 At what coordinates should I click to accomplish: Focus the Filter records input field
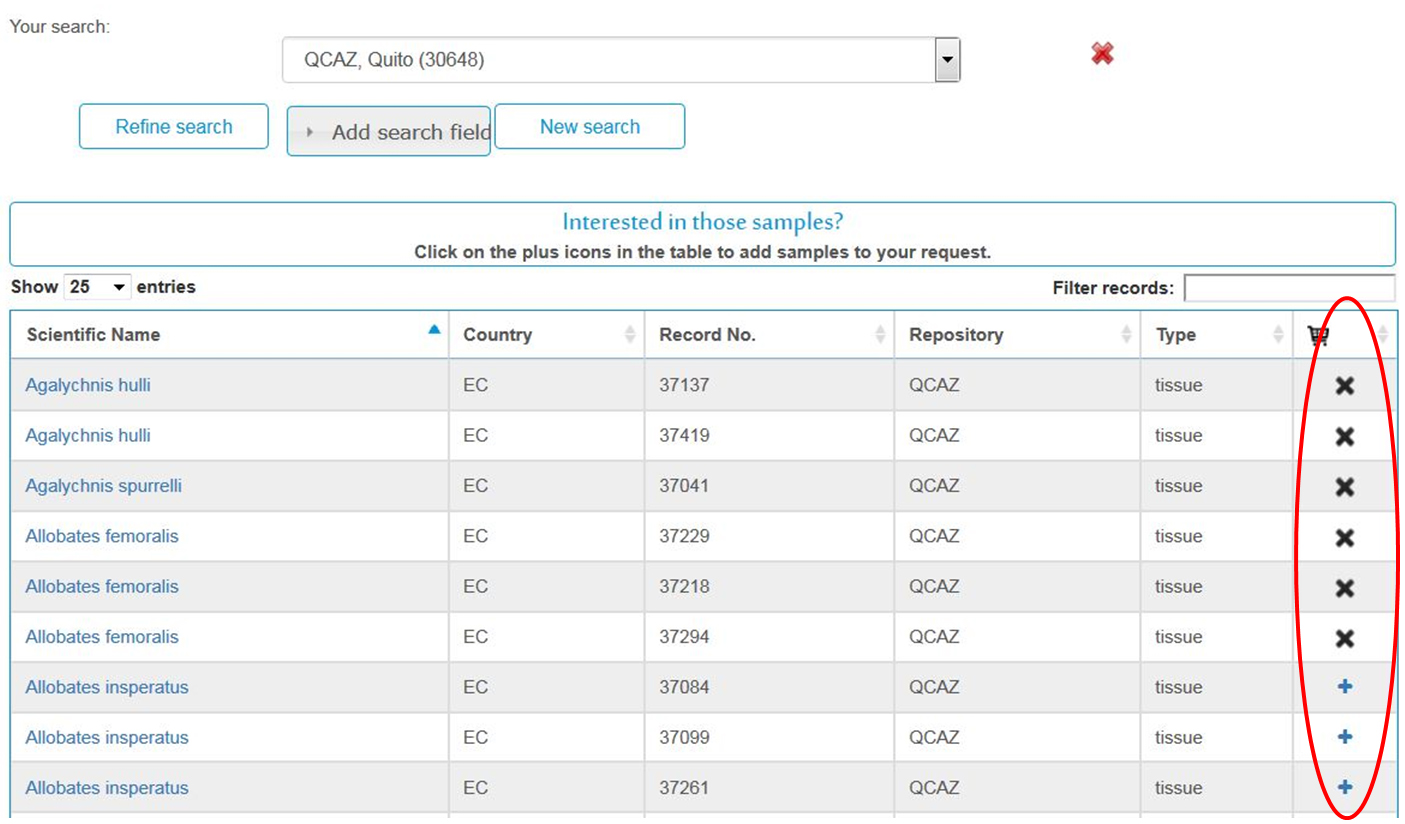(x=1288, y=289)
